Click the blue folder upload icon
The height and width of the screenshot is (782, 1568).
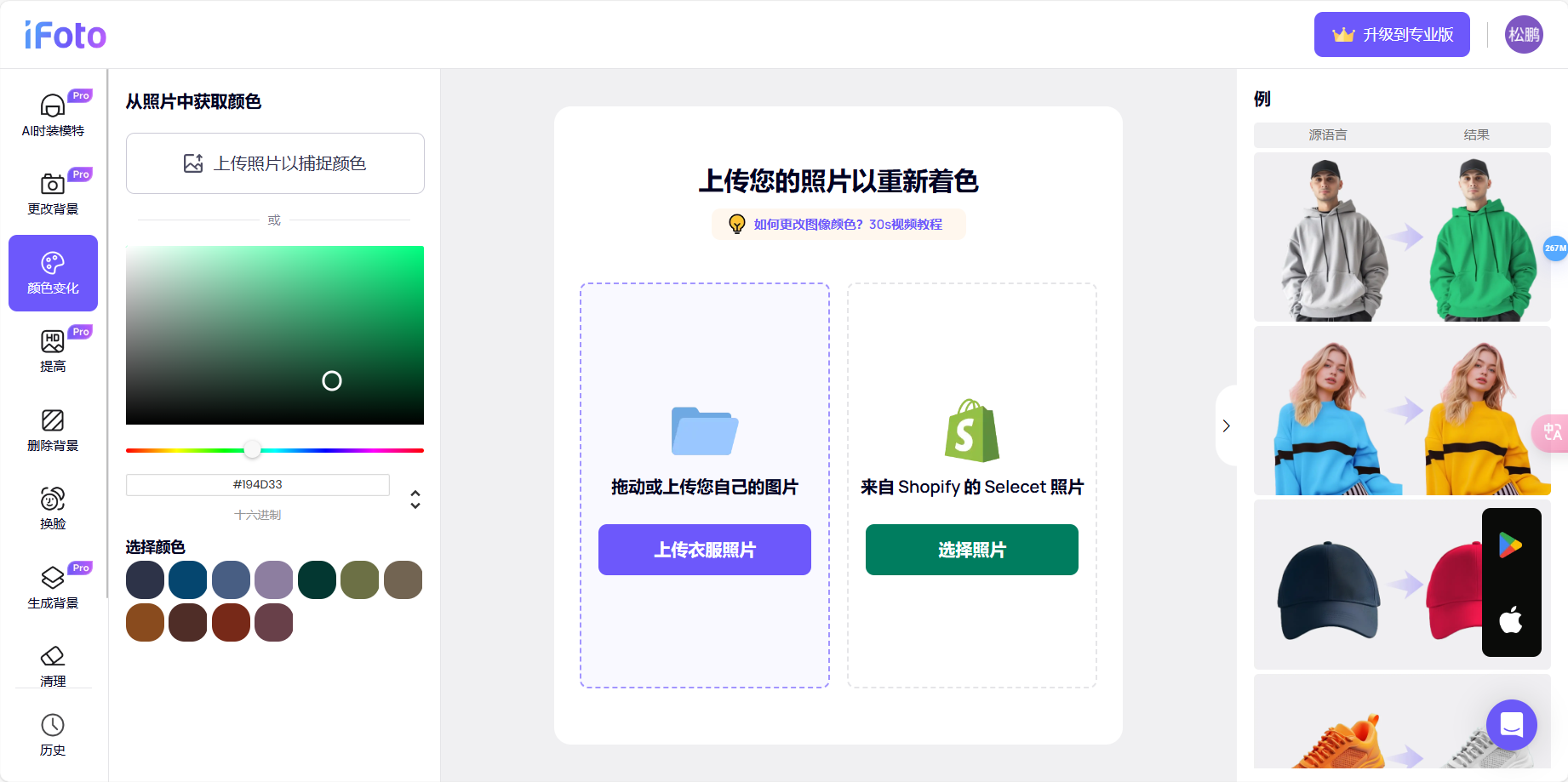(x=705, y=431)
